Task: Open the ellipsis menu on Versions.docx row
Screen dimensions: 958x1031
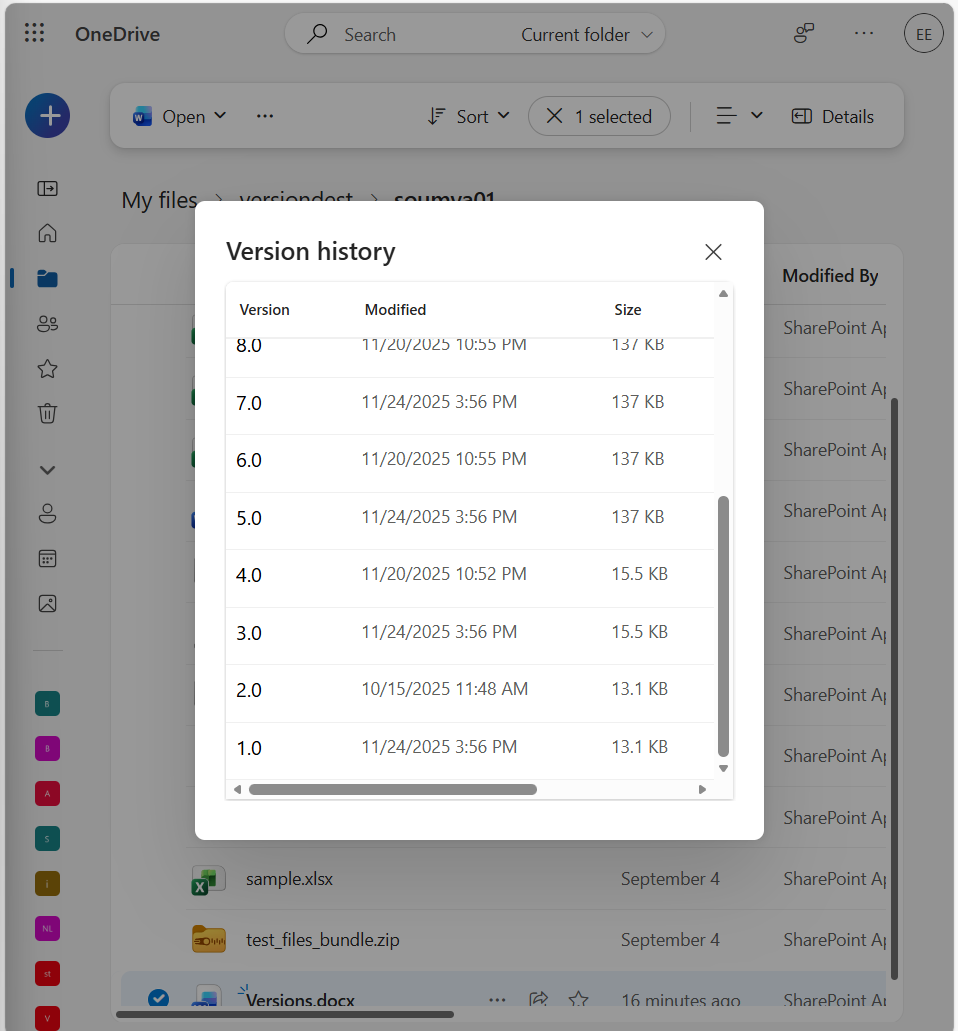Action: point(497,999)
